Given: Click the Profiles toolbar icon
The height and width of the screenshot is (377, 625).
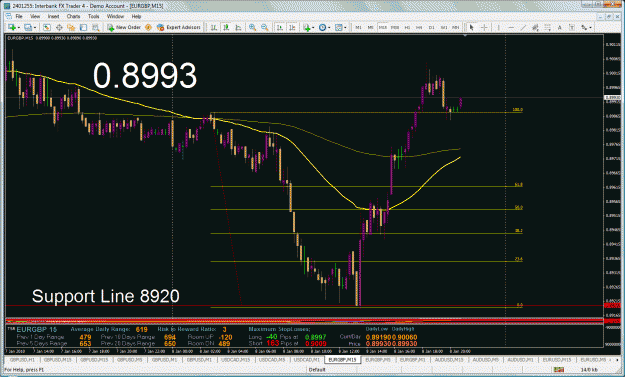Looking at the screenshot, I should point(28,27).
